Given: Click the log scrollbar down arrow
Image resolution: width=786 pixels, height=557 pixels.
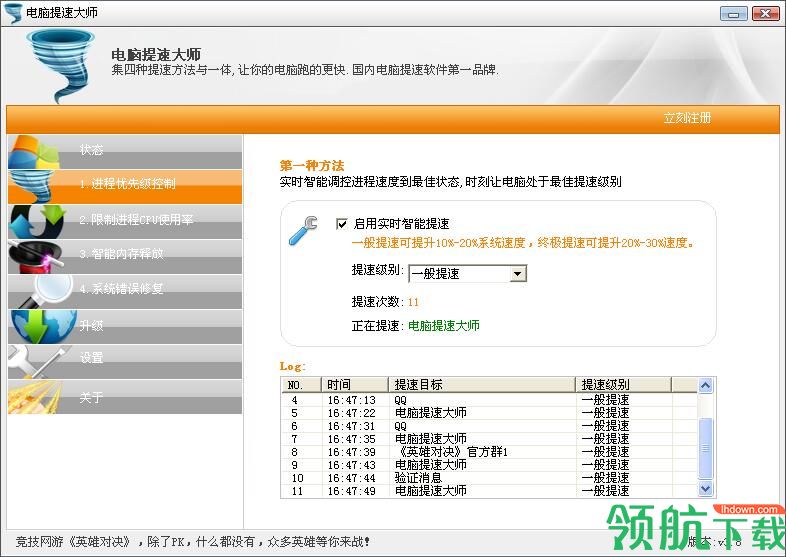Looking at the screenshot, I should pos(705,488).
